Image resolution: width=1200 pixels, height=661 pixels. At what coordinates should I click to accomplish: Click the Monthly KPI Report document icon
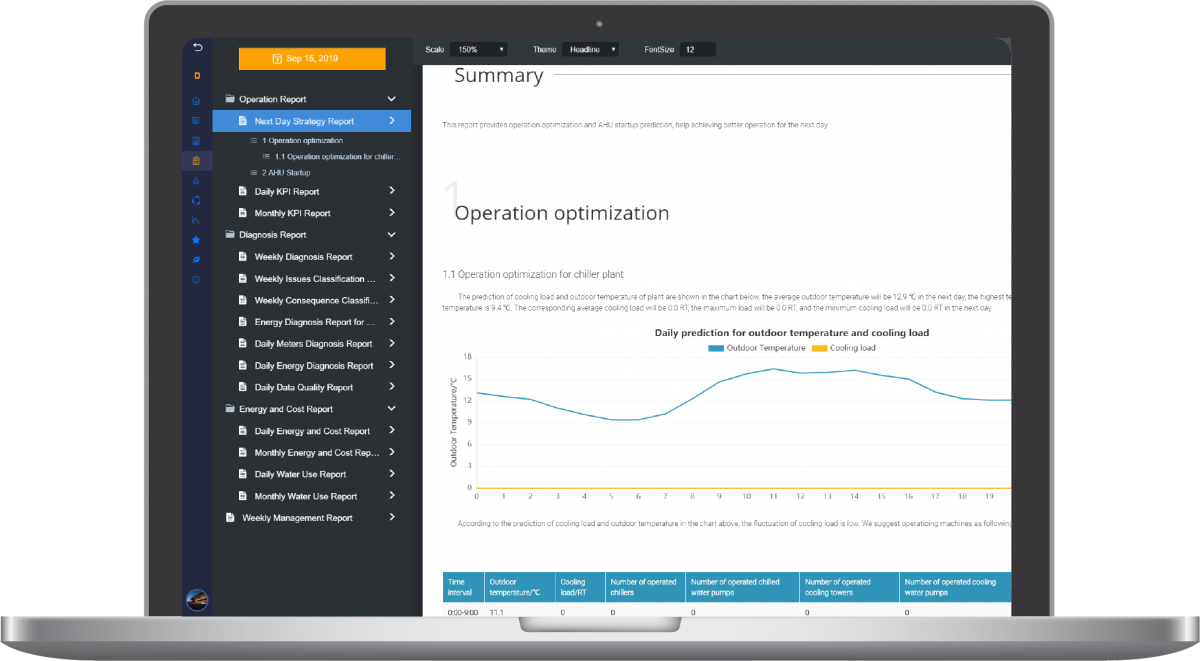(242, 213)
